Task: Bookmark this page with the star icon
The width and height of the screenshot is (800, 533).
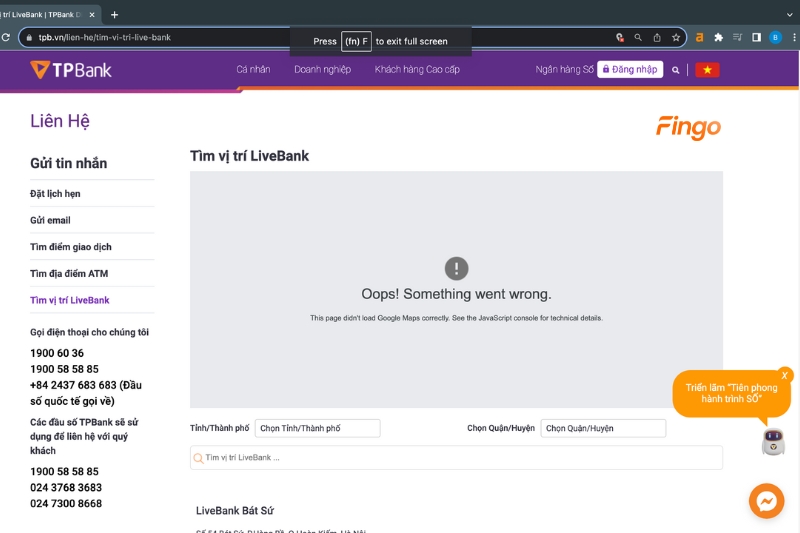Action: [x=676, y=37]
